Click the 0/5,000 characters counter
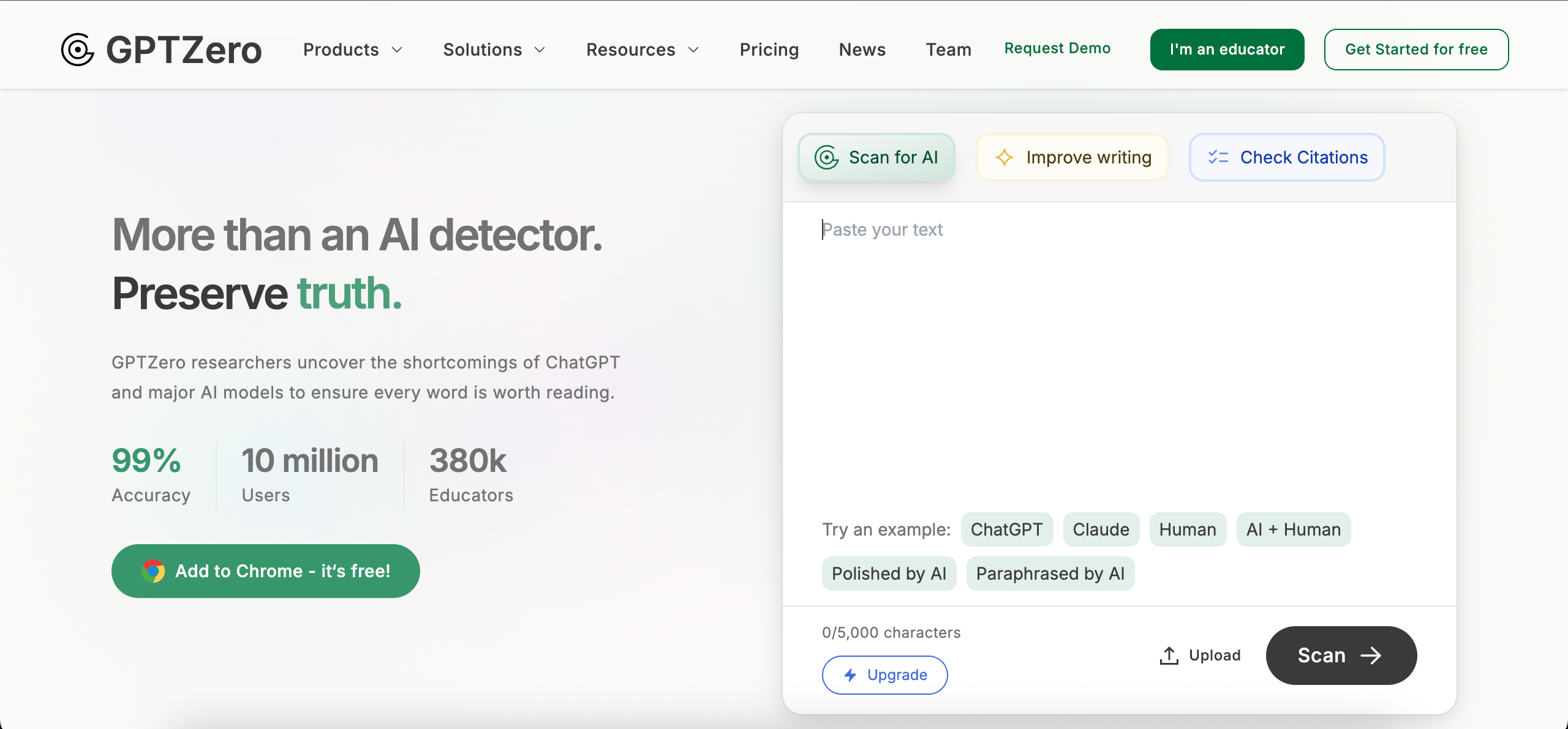 pyautogui.click(x=891, y=632)
